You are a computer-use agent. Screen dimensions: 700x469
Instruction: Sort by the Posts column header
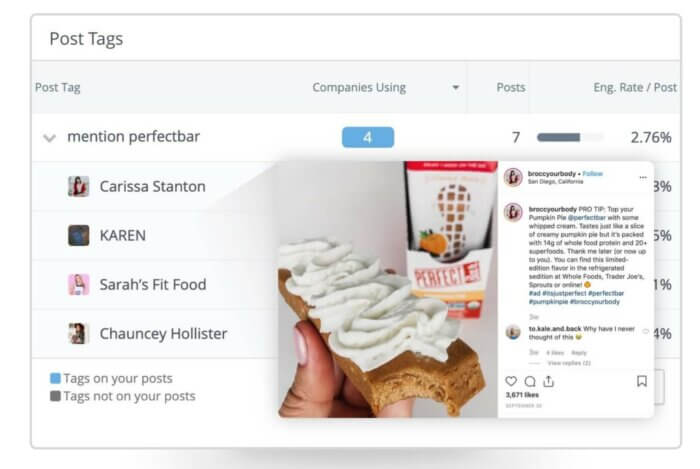click(511, 87)
